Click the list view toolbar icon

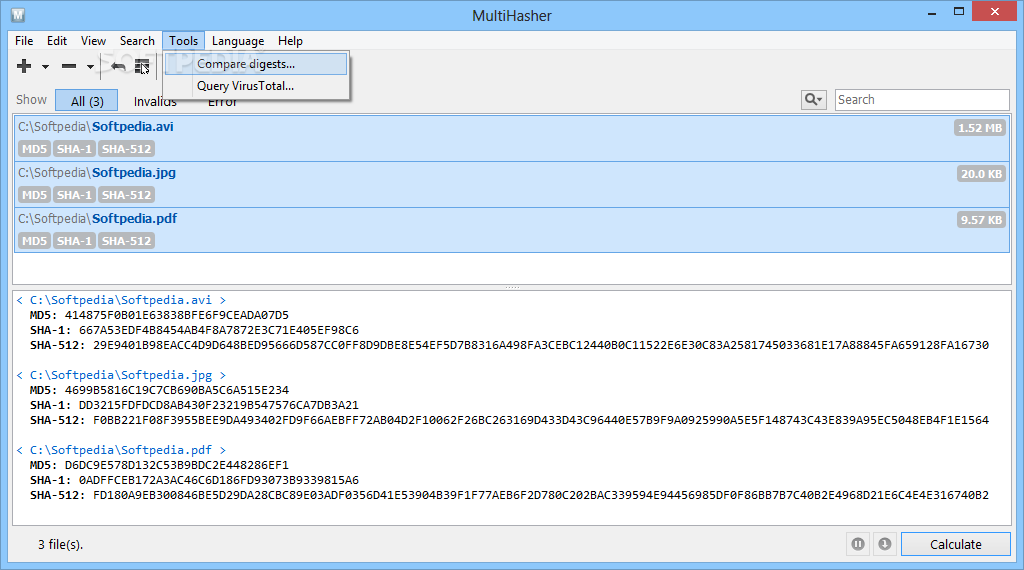click(x=142, y=66)
